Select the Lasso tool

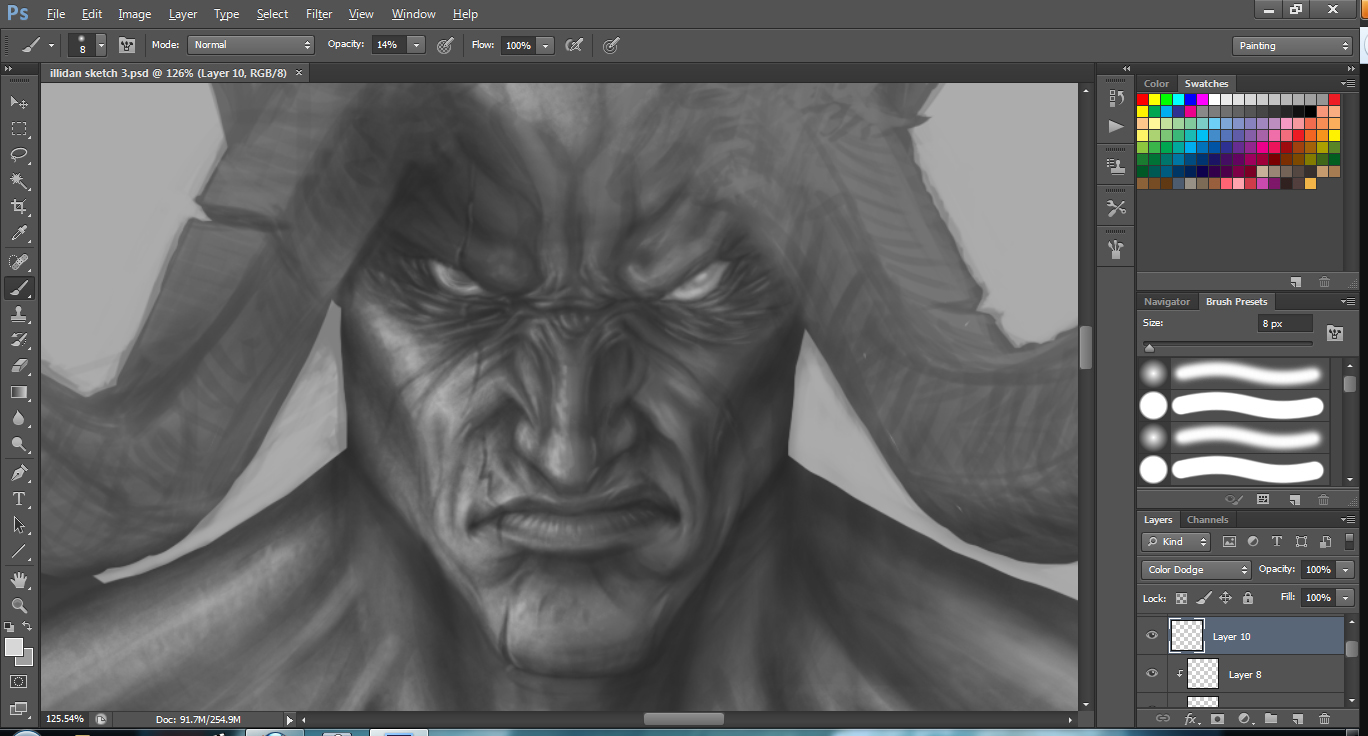[x=19, y=154]
